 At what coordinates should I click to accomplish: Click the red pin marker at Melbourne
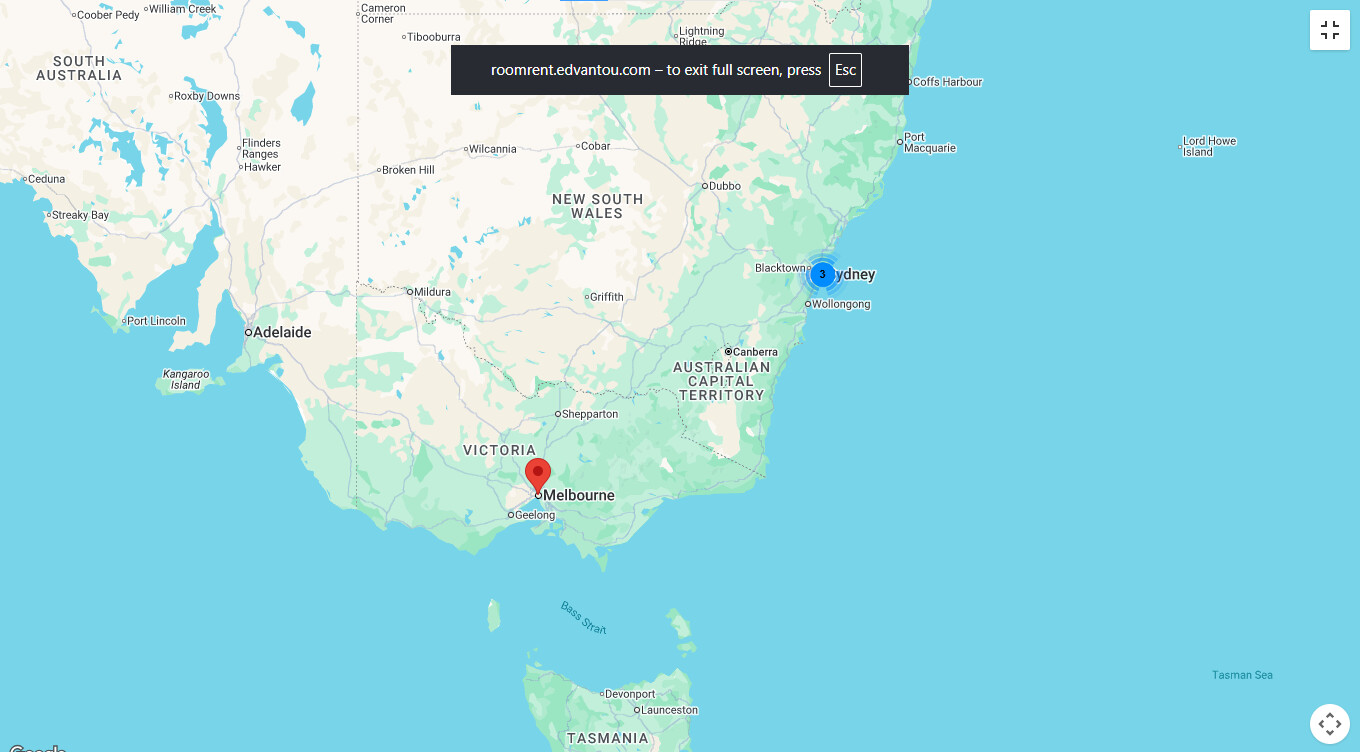[x=538, y=474]
